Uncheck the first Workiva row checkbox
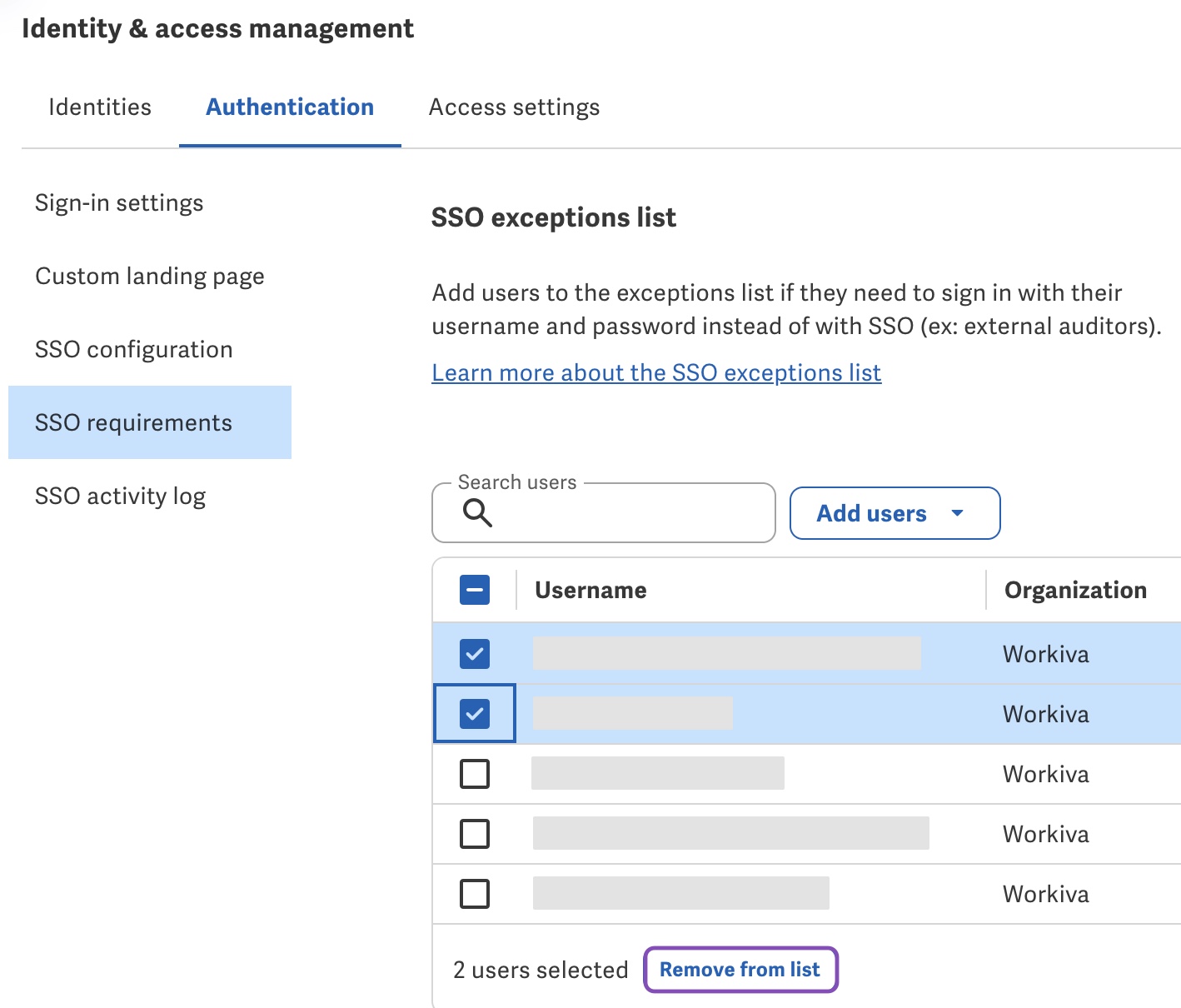This screenshot has height=1008, width=1181. 475,654
